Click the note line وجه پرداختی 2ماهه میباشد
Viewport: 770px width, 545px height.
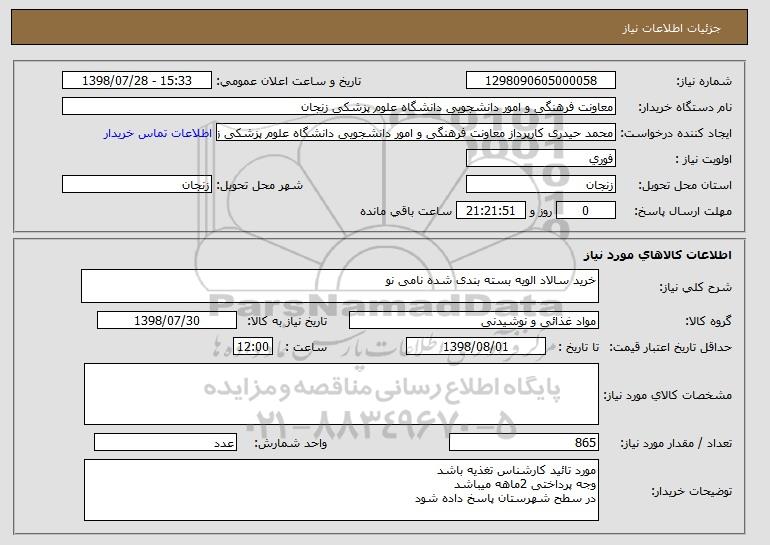pos(525,485)
